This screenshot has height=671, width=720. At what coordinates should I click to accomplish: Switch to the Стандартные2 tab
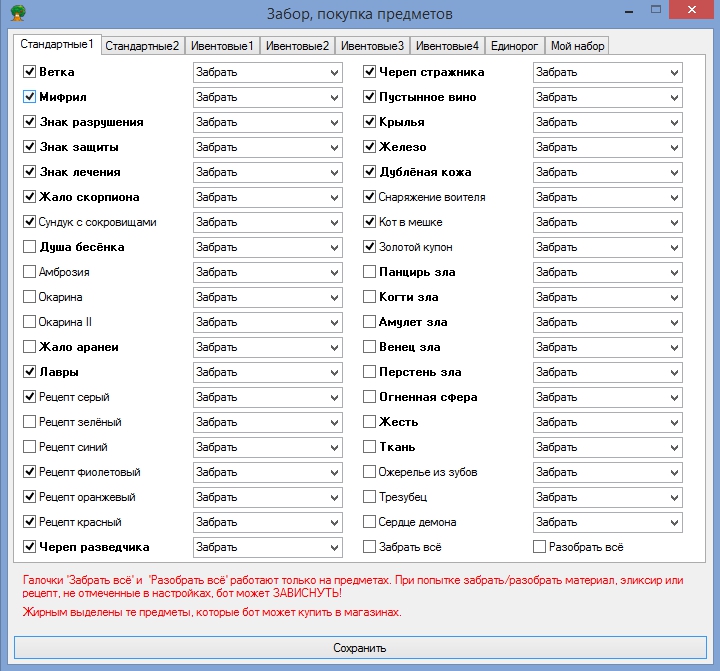point(142,46)
